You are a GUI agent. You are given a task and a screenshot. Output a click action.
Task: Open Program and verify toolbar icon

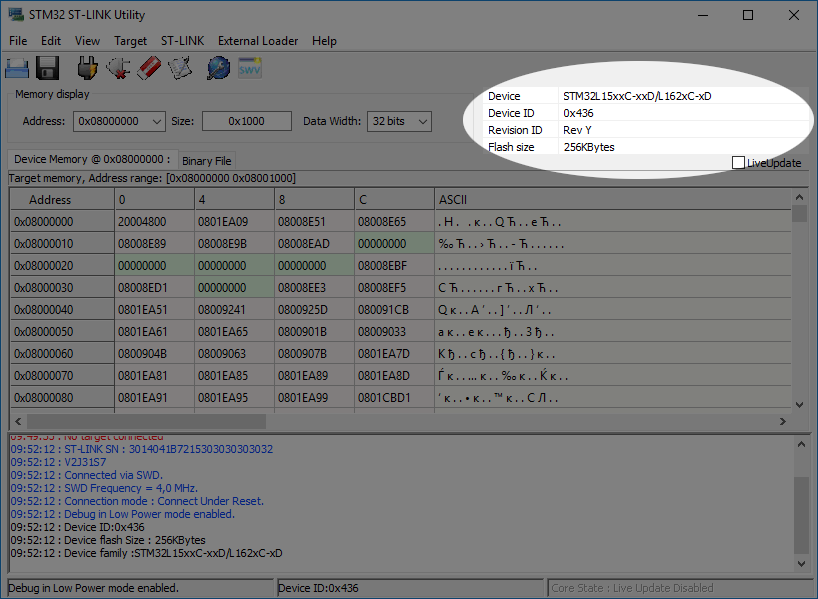(180, 68)
